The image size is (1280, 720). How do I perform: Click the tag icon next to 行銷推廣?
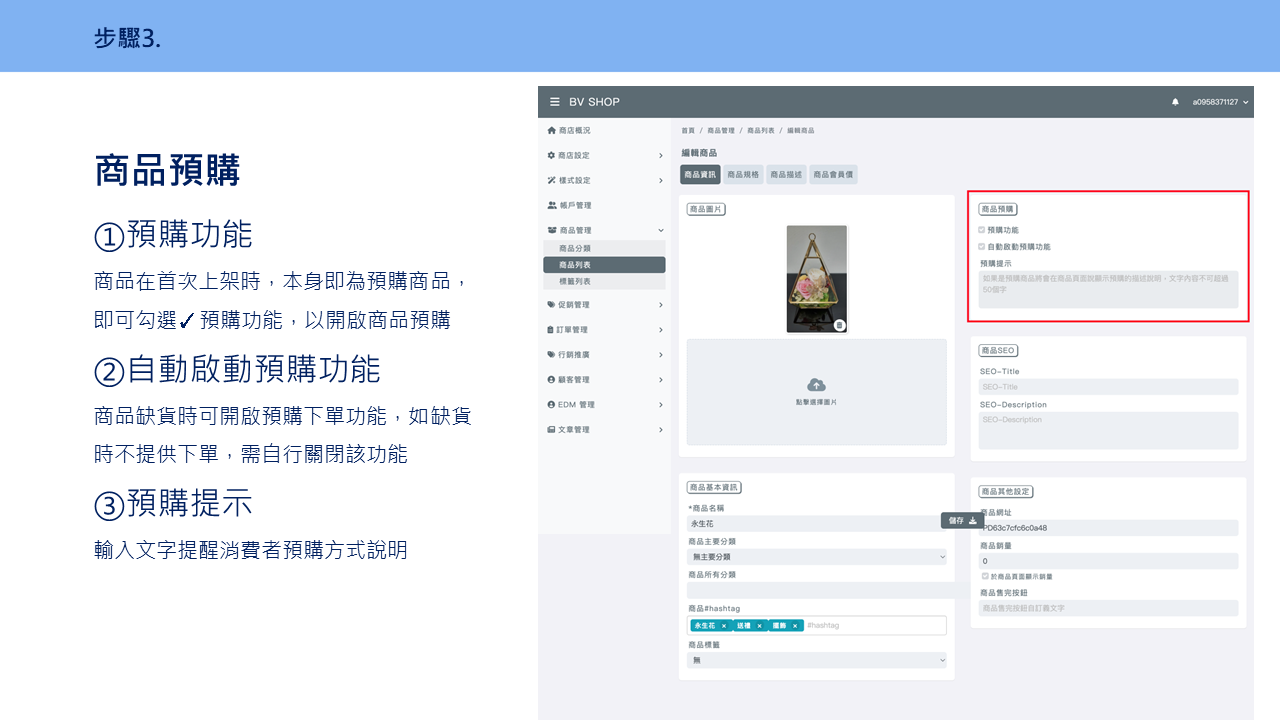551,354
